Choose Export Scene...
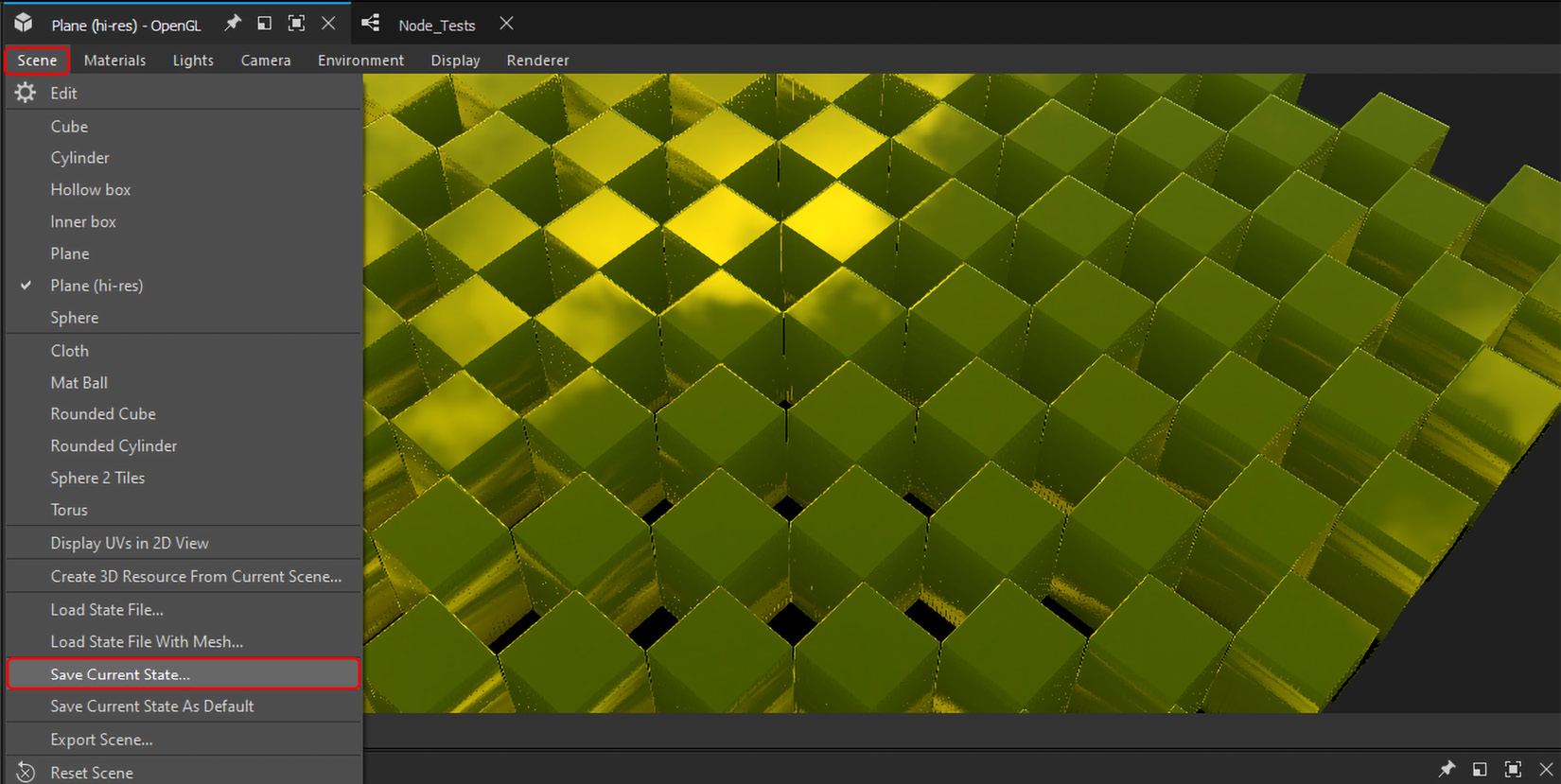Screen dimensions: 1561x784 point(184,740)
